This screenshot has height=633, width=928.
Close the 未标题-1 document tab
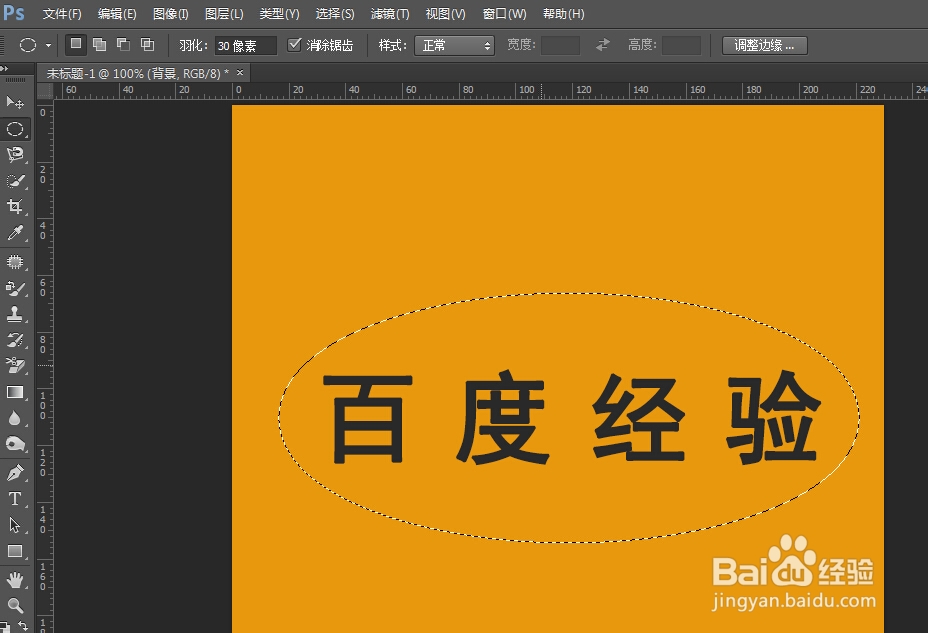pos(240,73)
